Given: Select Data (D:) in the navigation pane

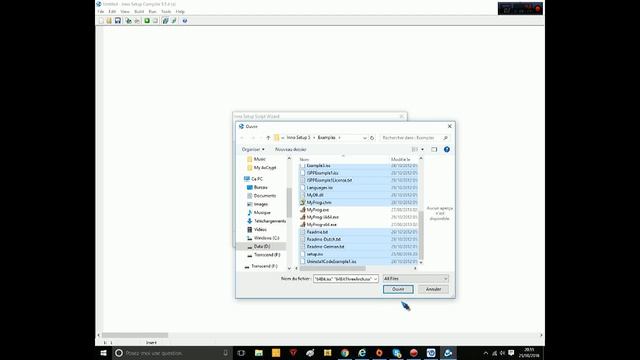Looking at the screenshot, I should point(262,247).
